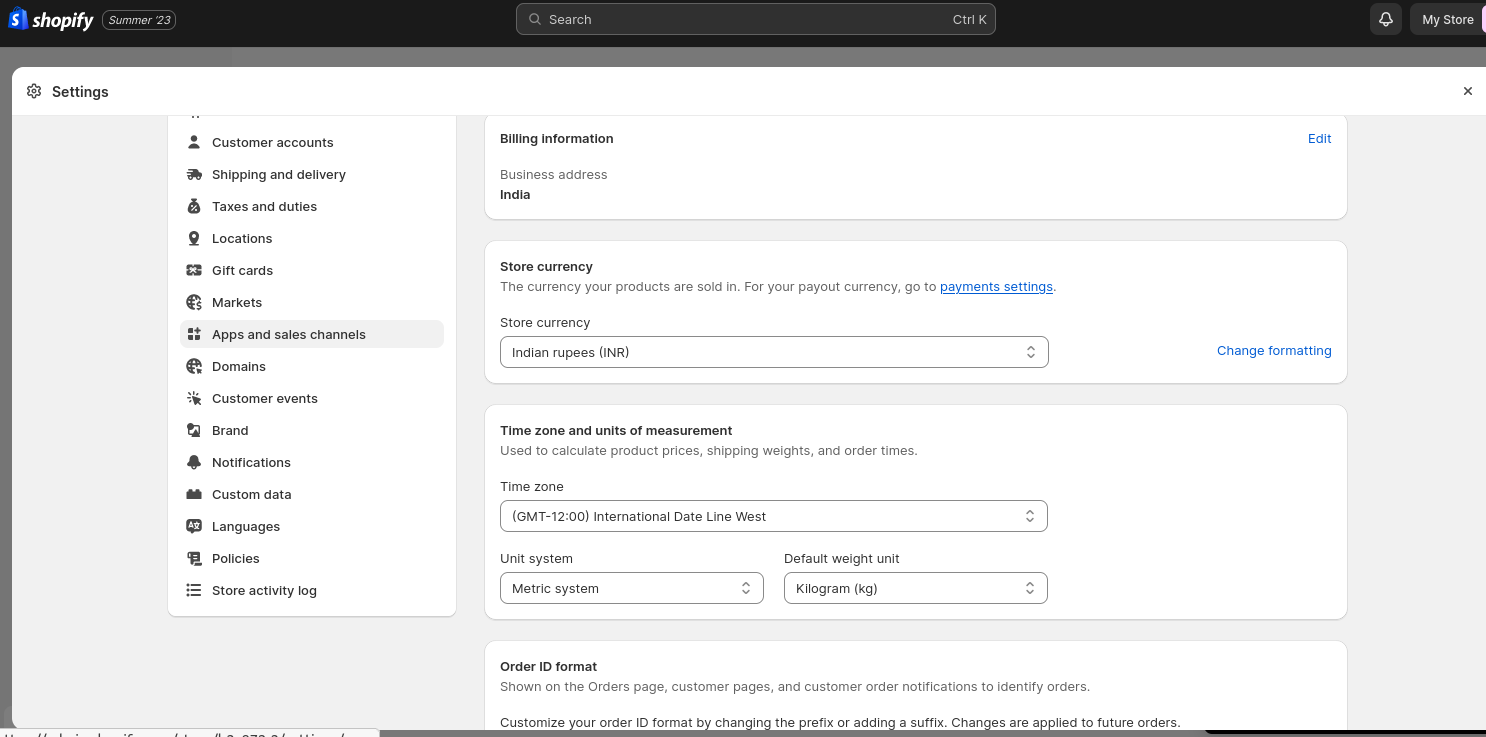Open the Store currency dropdown
The height and width of the screenshot is (737, 1486).
coord(774,352)
